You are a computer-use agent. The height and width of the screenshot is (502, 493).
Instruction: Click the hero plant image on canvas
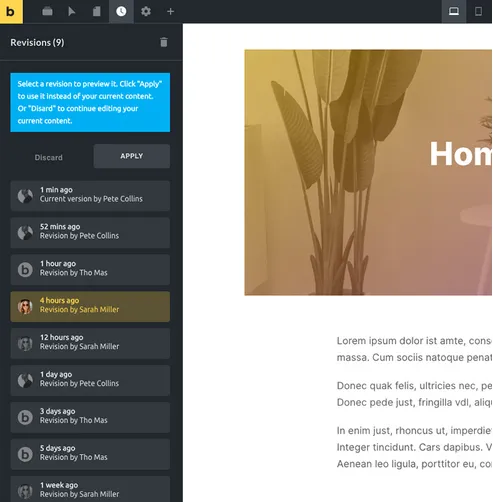(x=368, y=172)
